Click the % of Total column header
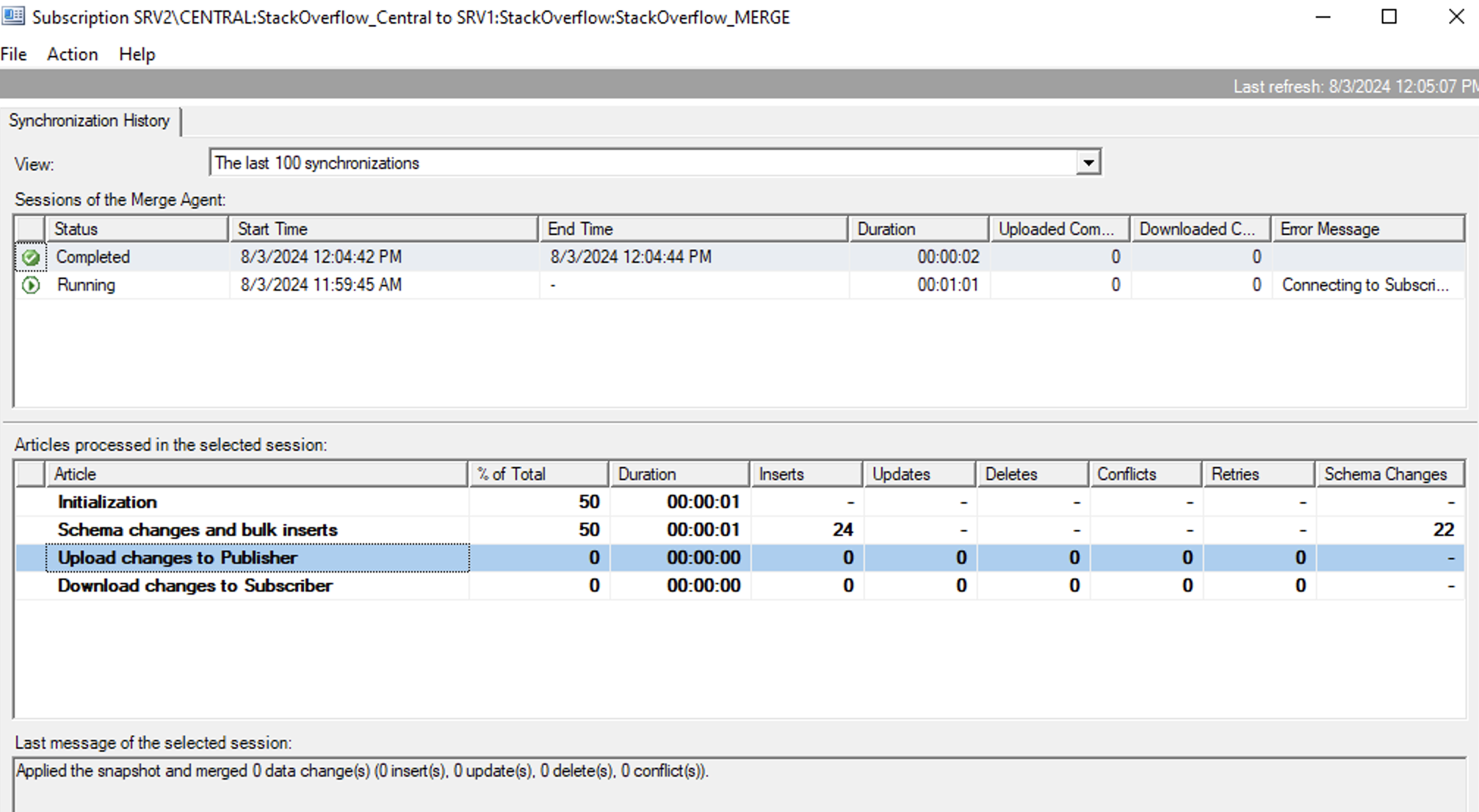The width and height of the screenshot is (1479, 812). tap(539, 474)
